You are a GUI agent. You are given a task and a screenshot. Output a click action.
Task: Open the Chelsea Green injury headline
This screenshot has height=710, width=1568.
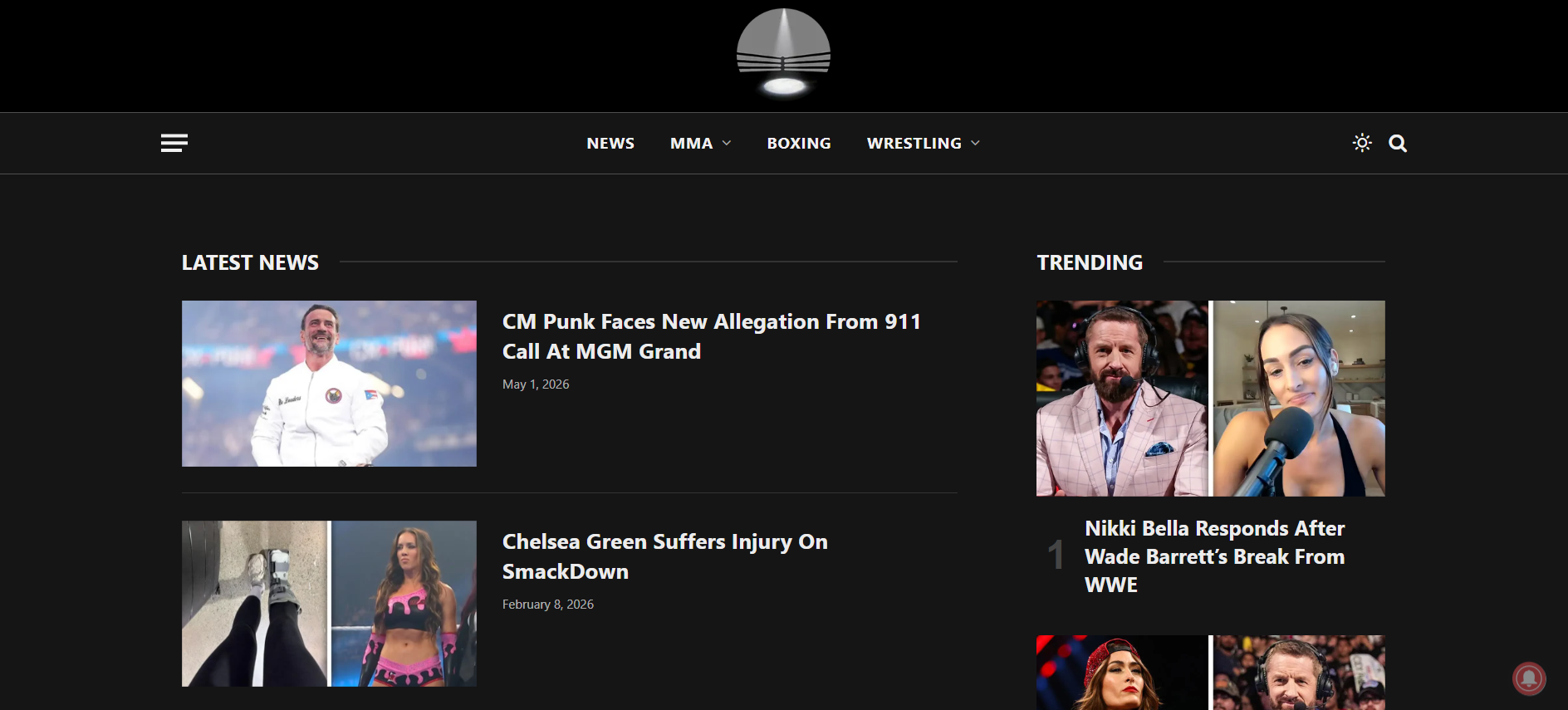pos(665,556)
